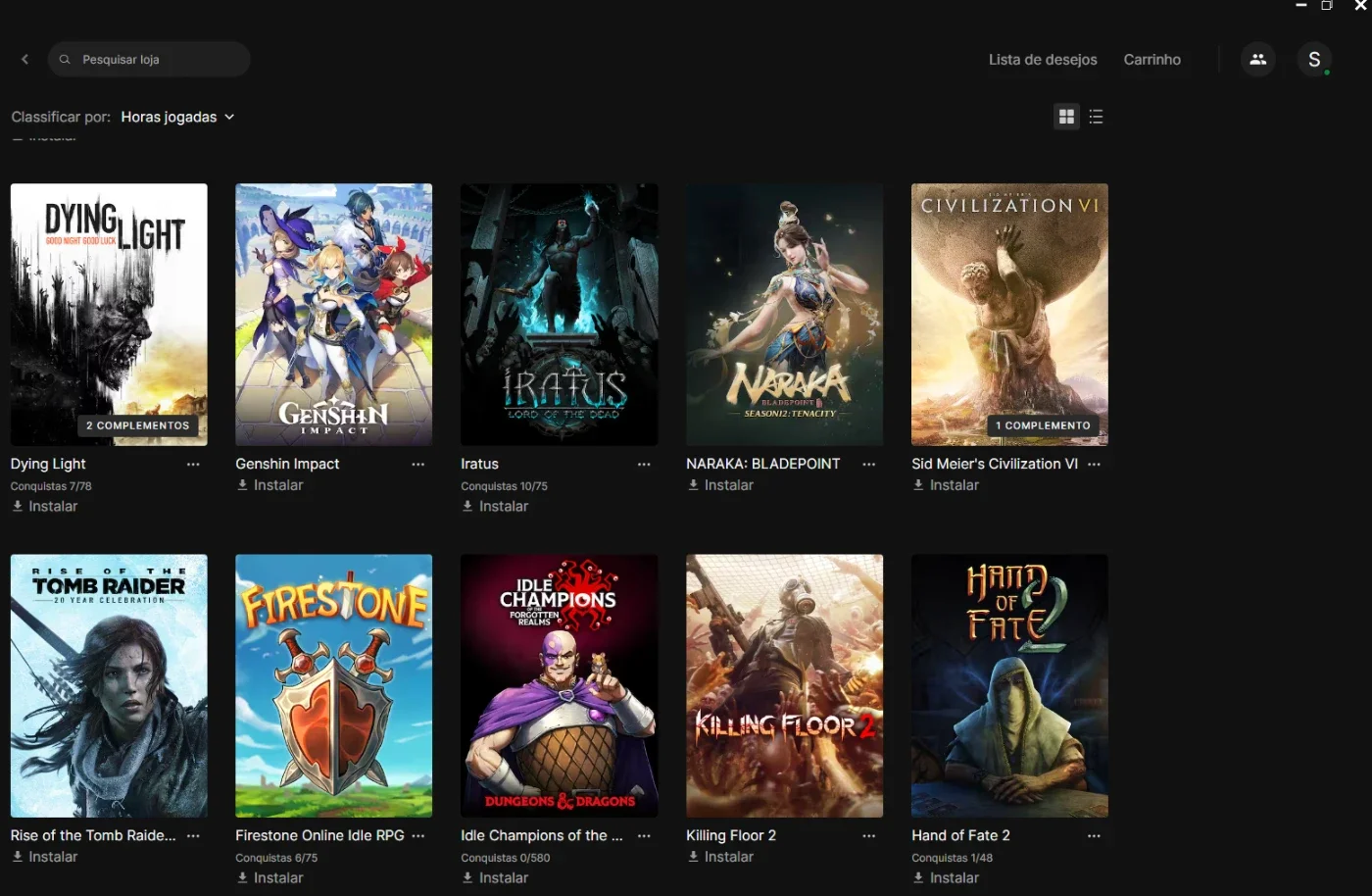Viewport: 1372px width, 896px height.
Task: Open more options for Civilization VI
Action: [1095, 465]
